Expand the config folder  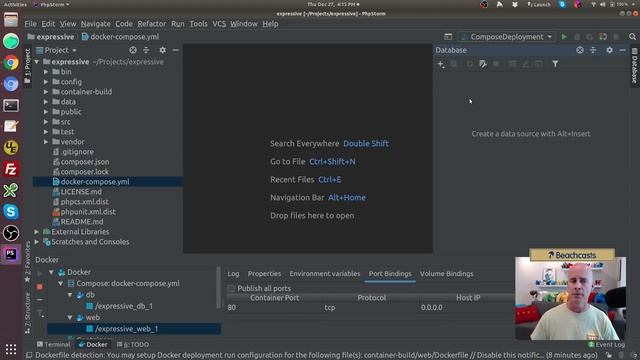[46, 82]
